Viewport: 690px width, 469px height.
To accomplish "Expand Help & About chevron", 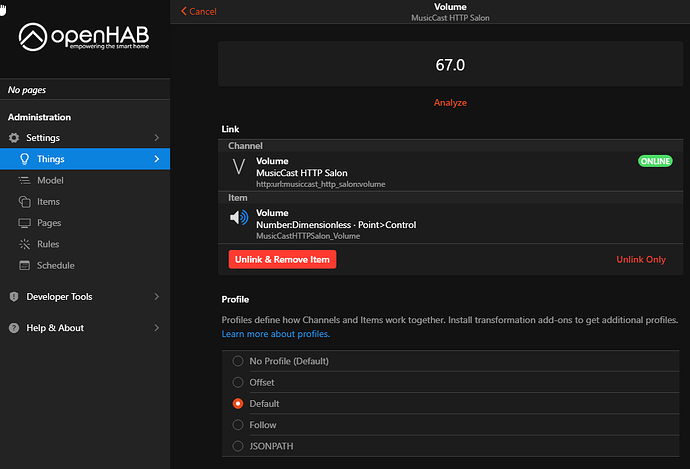I will (x=157, y=328).
